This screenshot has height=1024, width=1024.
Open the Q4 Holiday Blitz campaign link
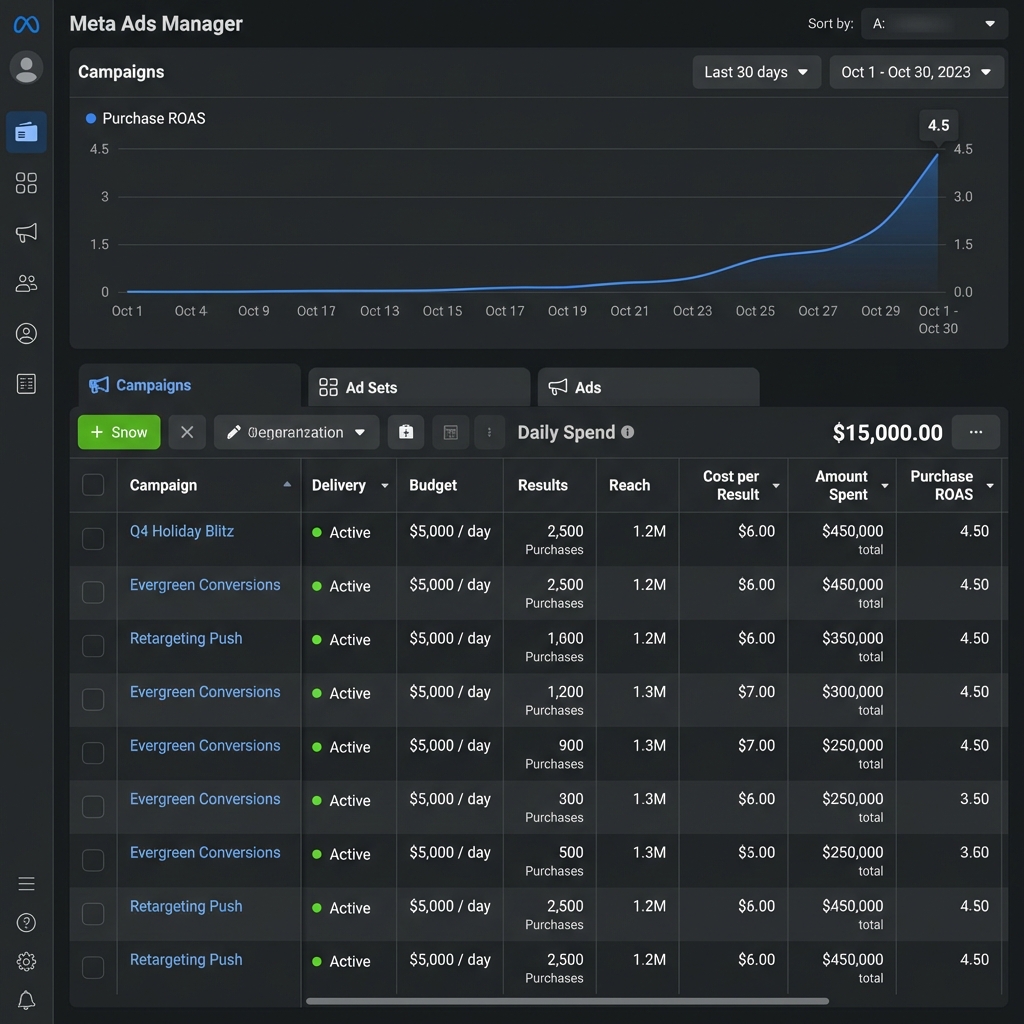coord(182,531)
